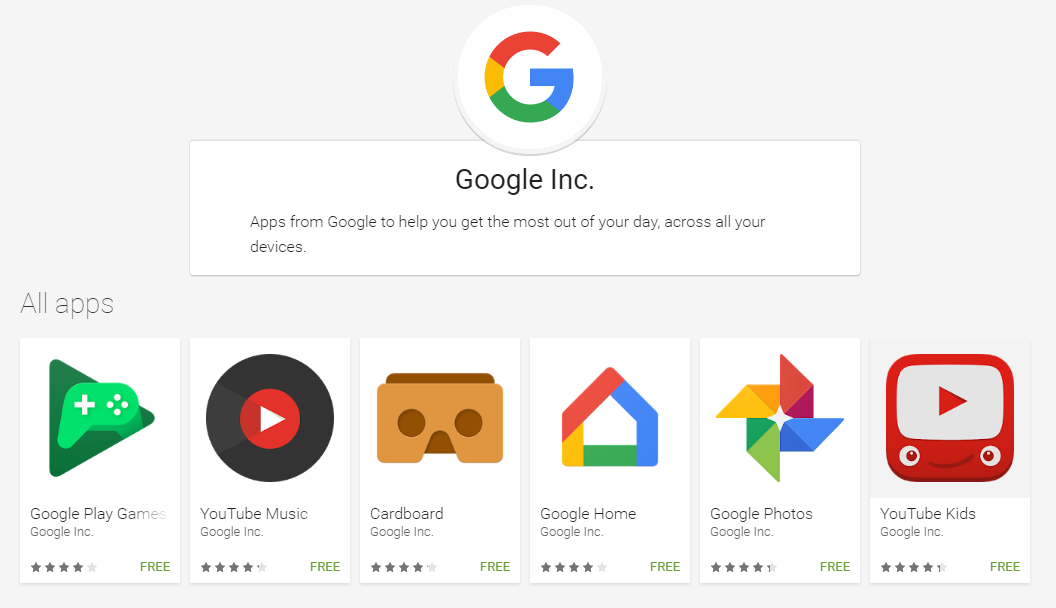Click FREE button on Google Home card

pos(665,567)
